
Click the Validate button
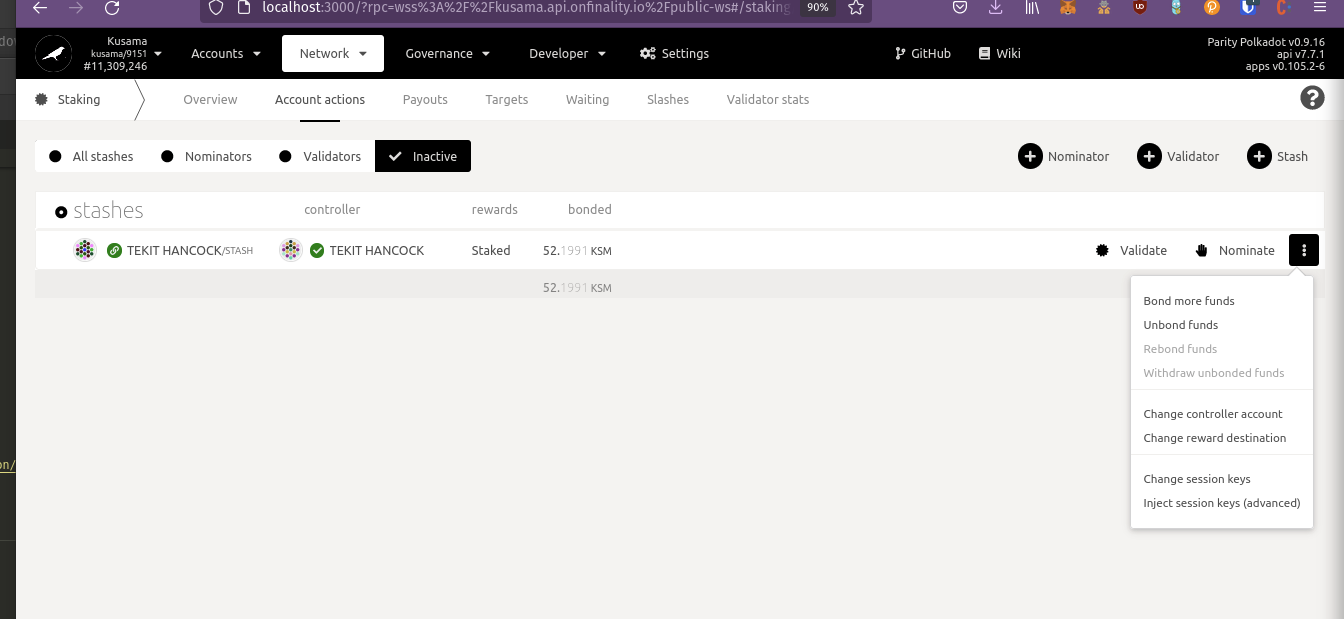point(1132,250)
